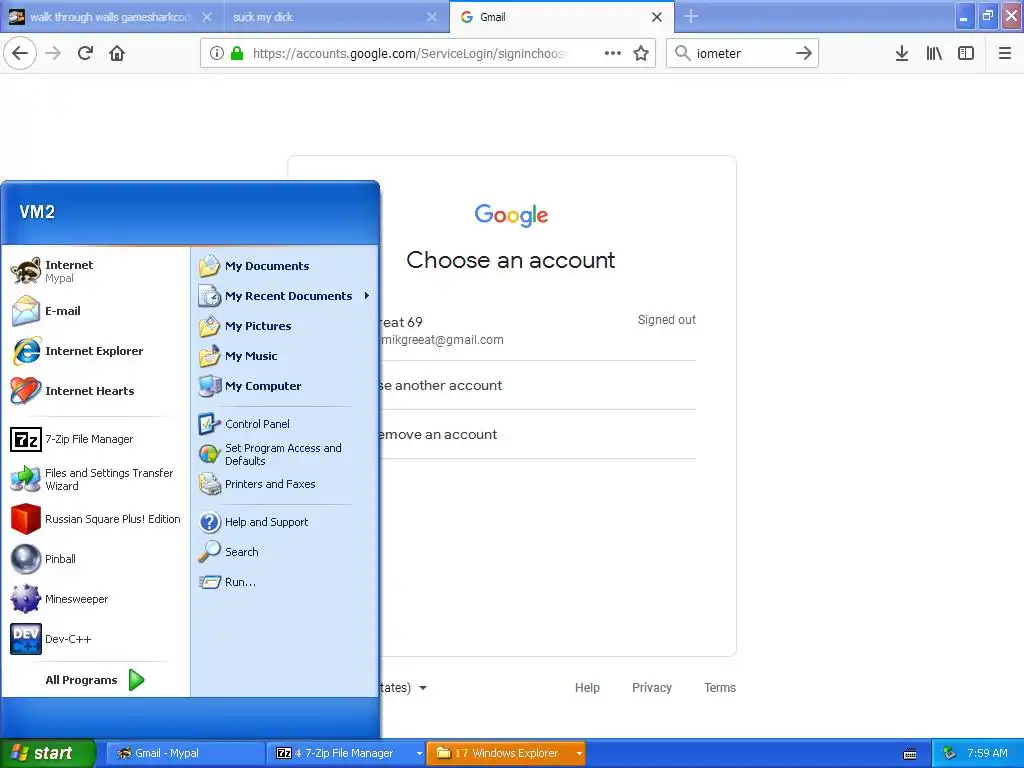Expand 7-Zip File Manager taskbar group
Viewport: 1024px width, 768px height.
click(x=419, y=753)
